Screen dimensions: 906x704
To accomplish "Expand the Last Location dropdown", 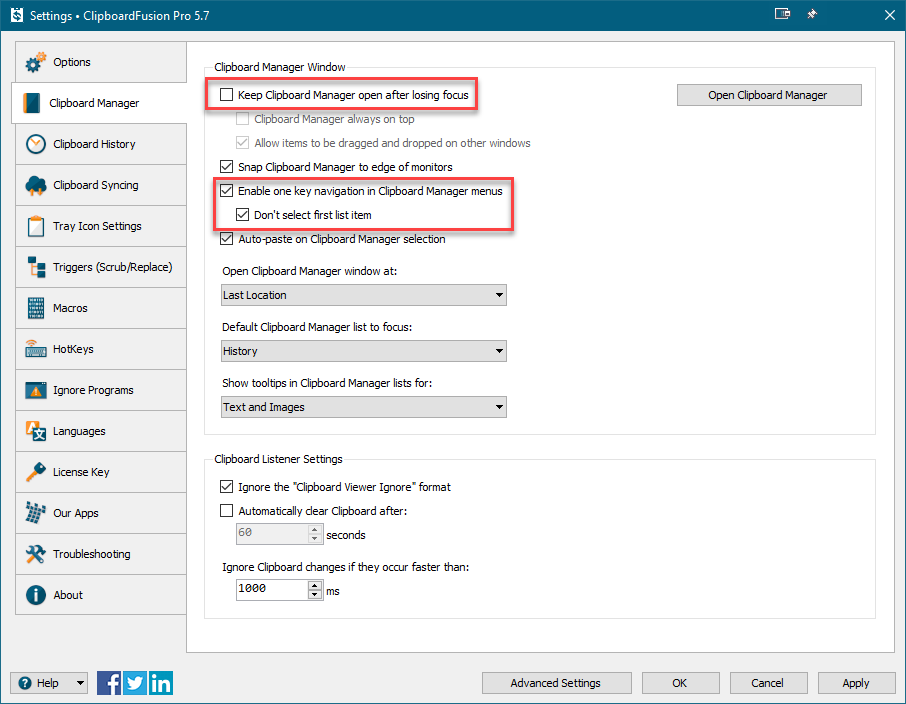I will [x=364, y=295].
